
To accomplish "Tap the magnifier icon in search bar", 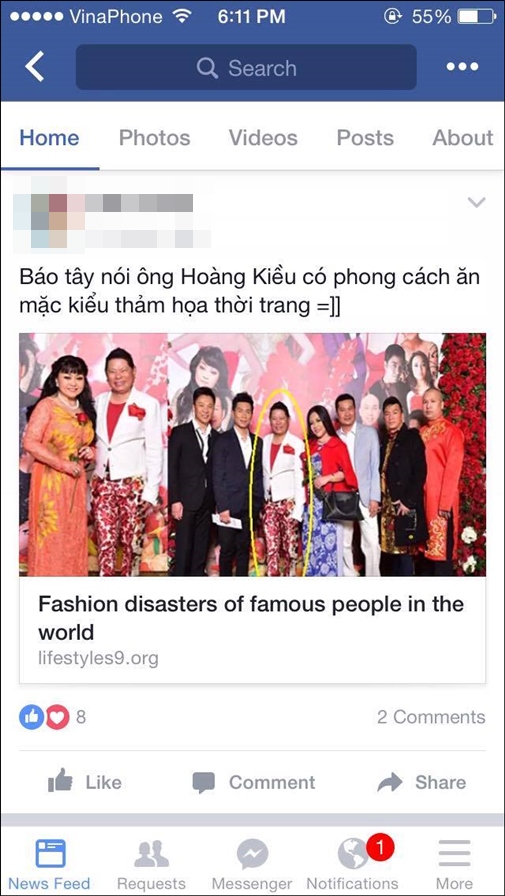I will [207, 68].
